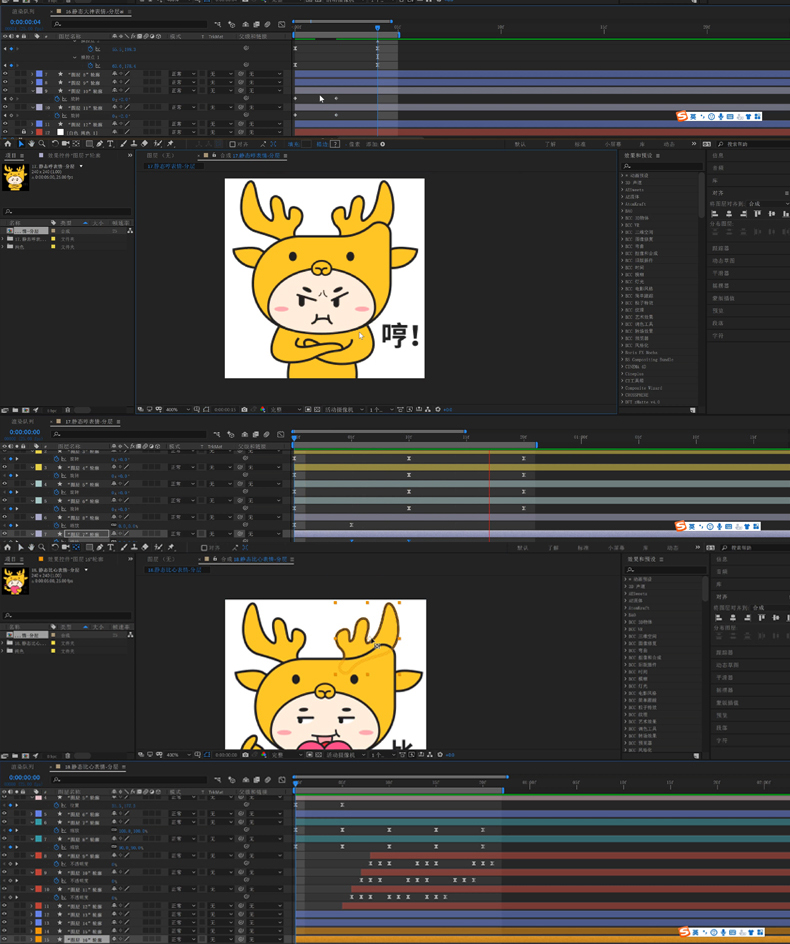Select the Roto Brush tool above the 比心 preview
790x944 pixels.
pyautogui.click(x=158, y=547)
